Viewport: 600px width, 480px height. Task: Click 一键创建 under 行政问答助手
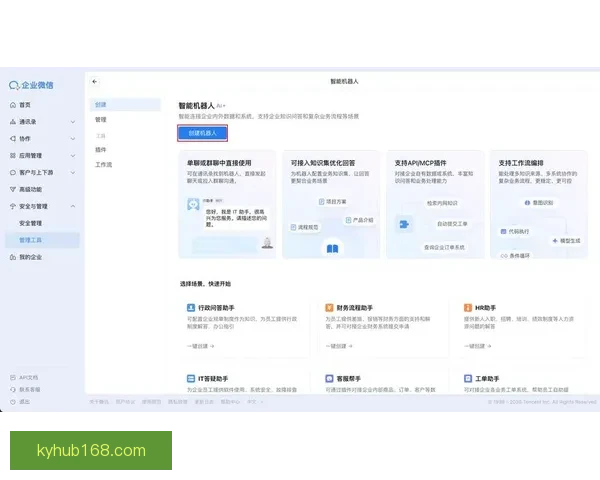pos(201,346)
